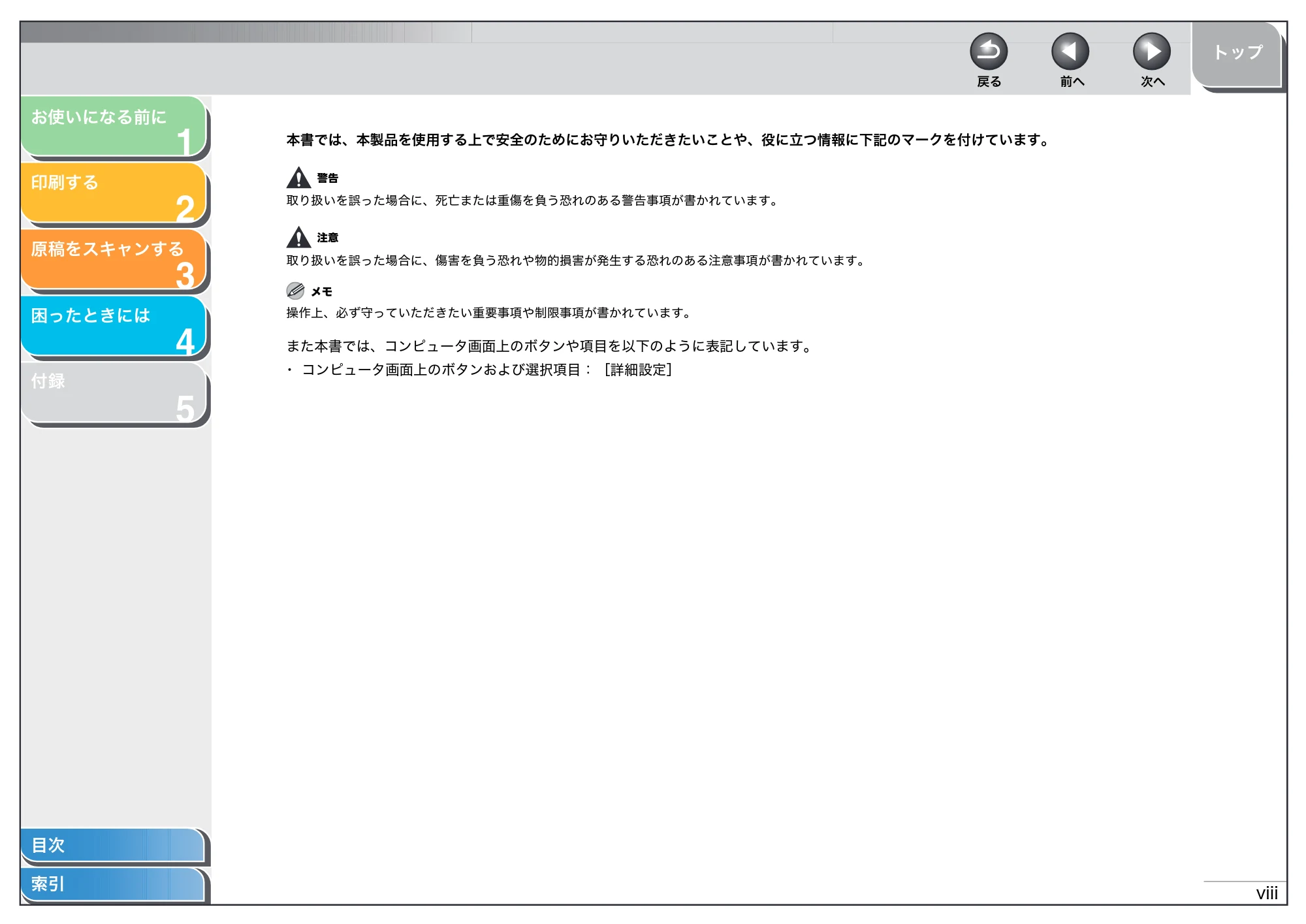
Task: Open chapter 5 付録 tab
Action: tap(114, 392)
